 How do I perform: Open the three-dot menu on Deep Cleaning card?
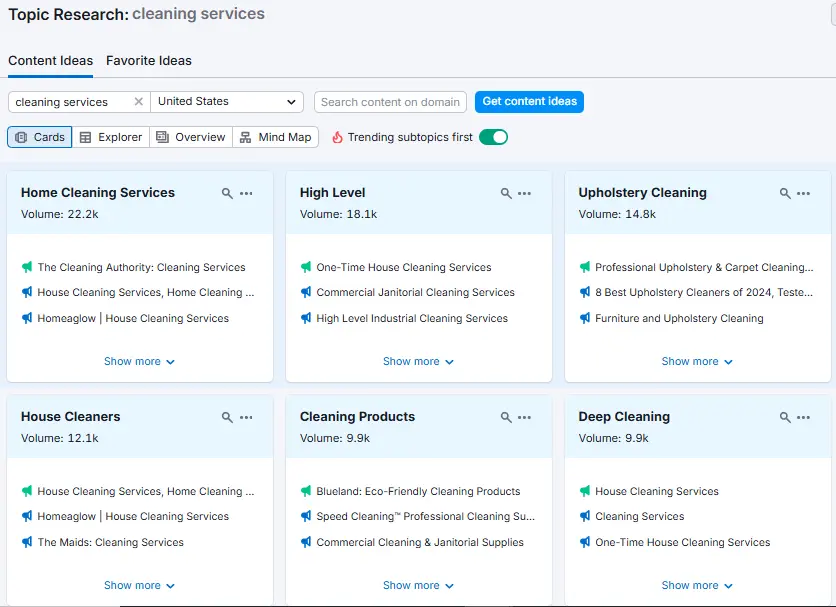[x=804, y=417]
